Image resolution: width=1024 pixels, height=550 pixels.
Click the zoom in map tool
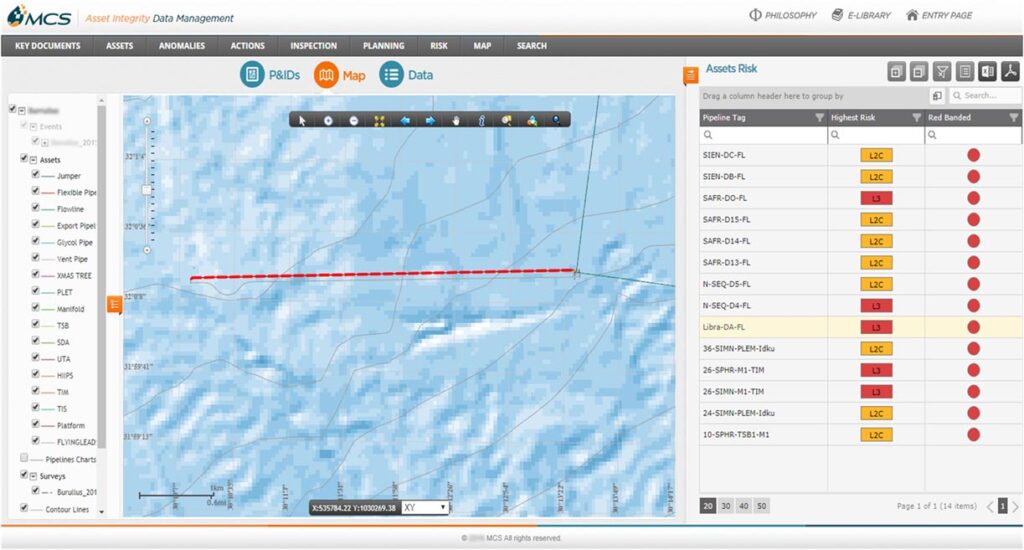328,120
